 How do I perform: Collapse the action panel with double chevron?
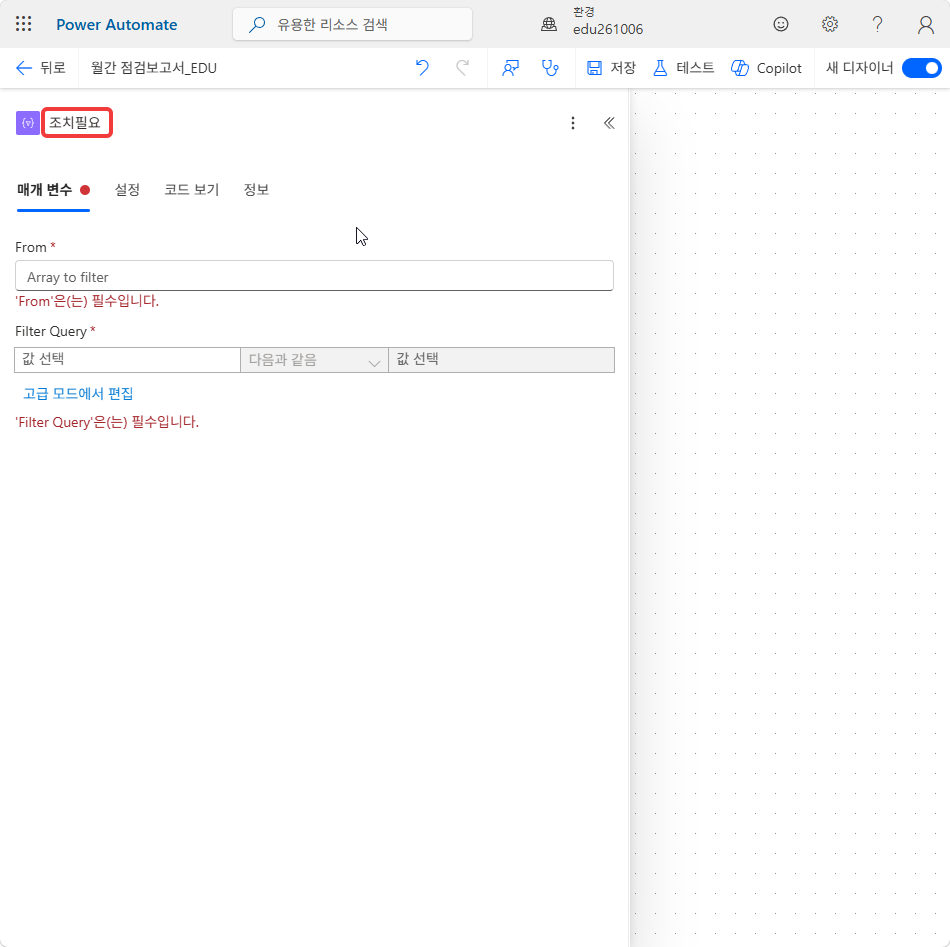609,124
